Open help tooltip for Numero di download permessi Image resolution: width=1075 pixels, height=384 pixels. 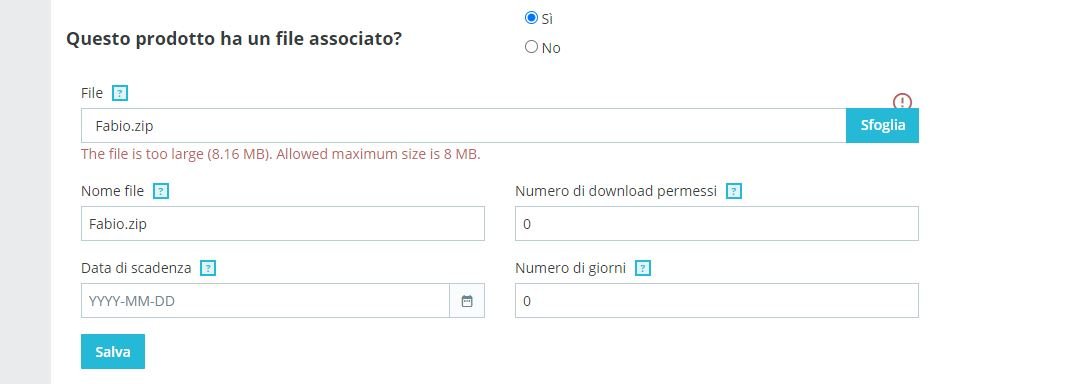[x=734, y=191]
